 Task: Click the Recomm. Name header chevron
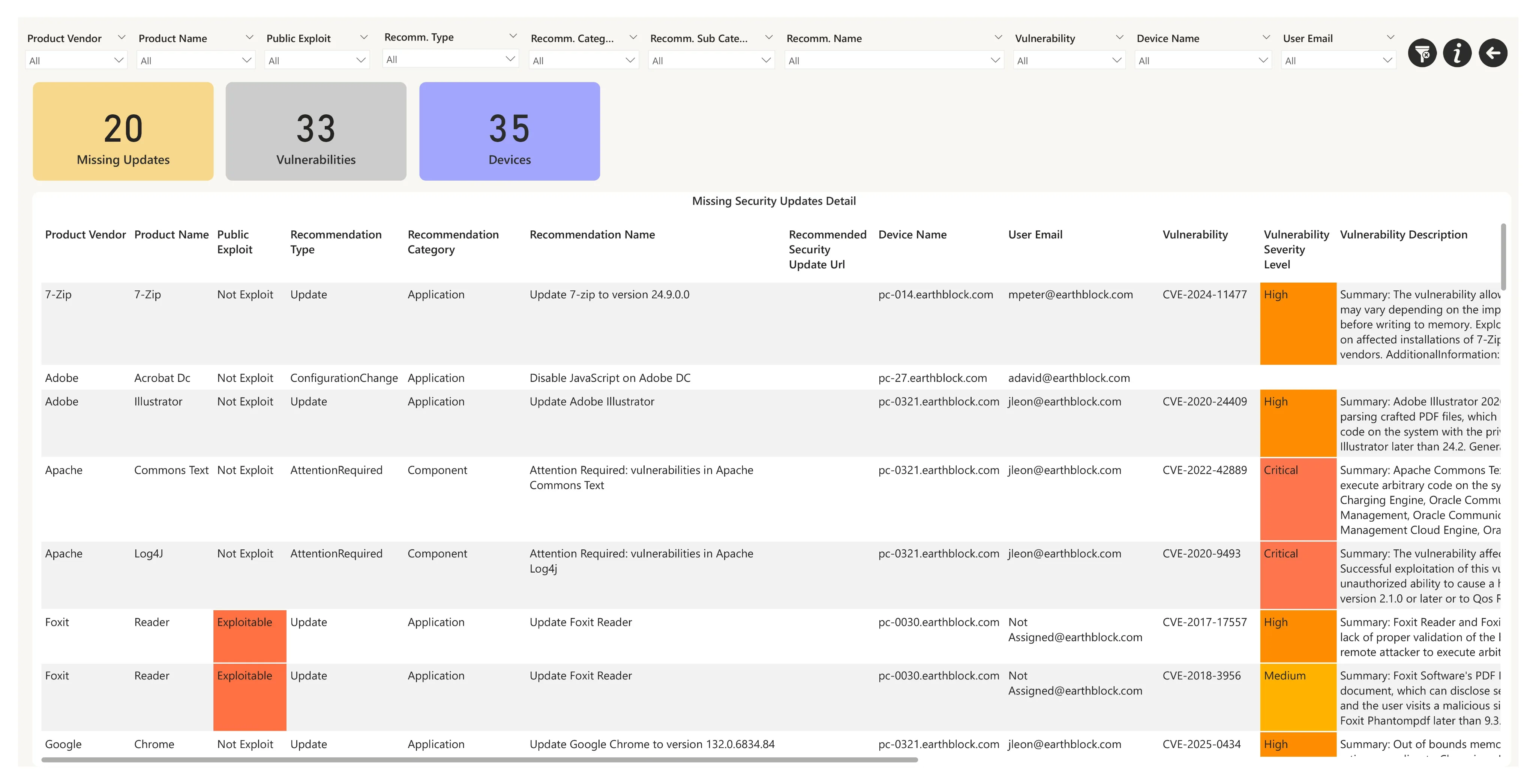coord(998,37)
